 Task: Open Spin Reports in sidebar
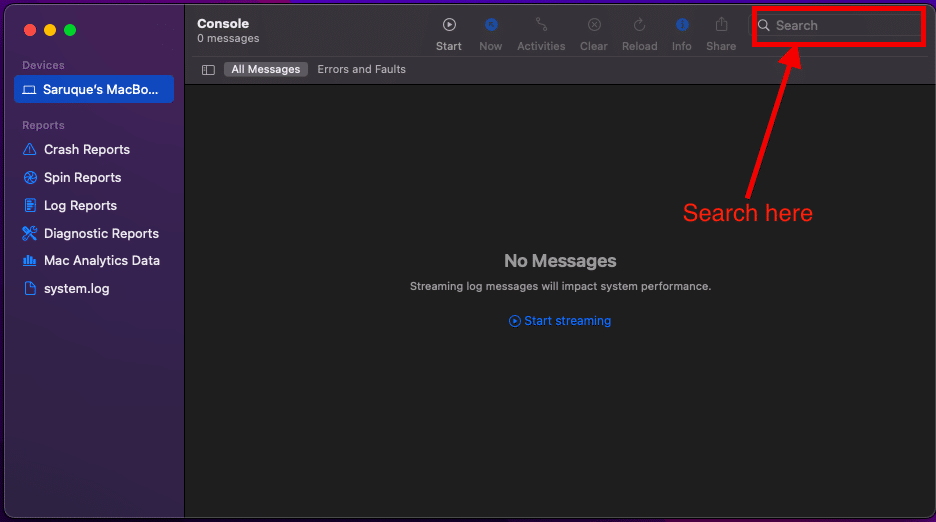coord(82,177)
